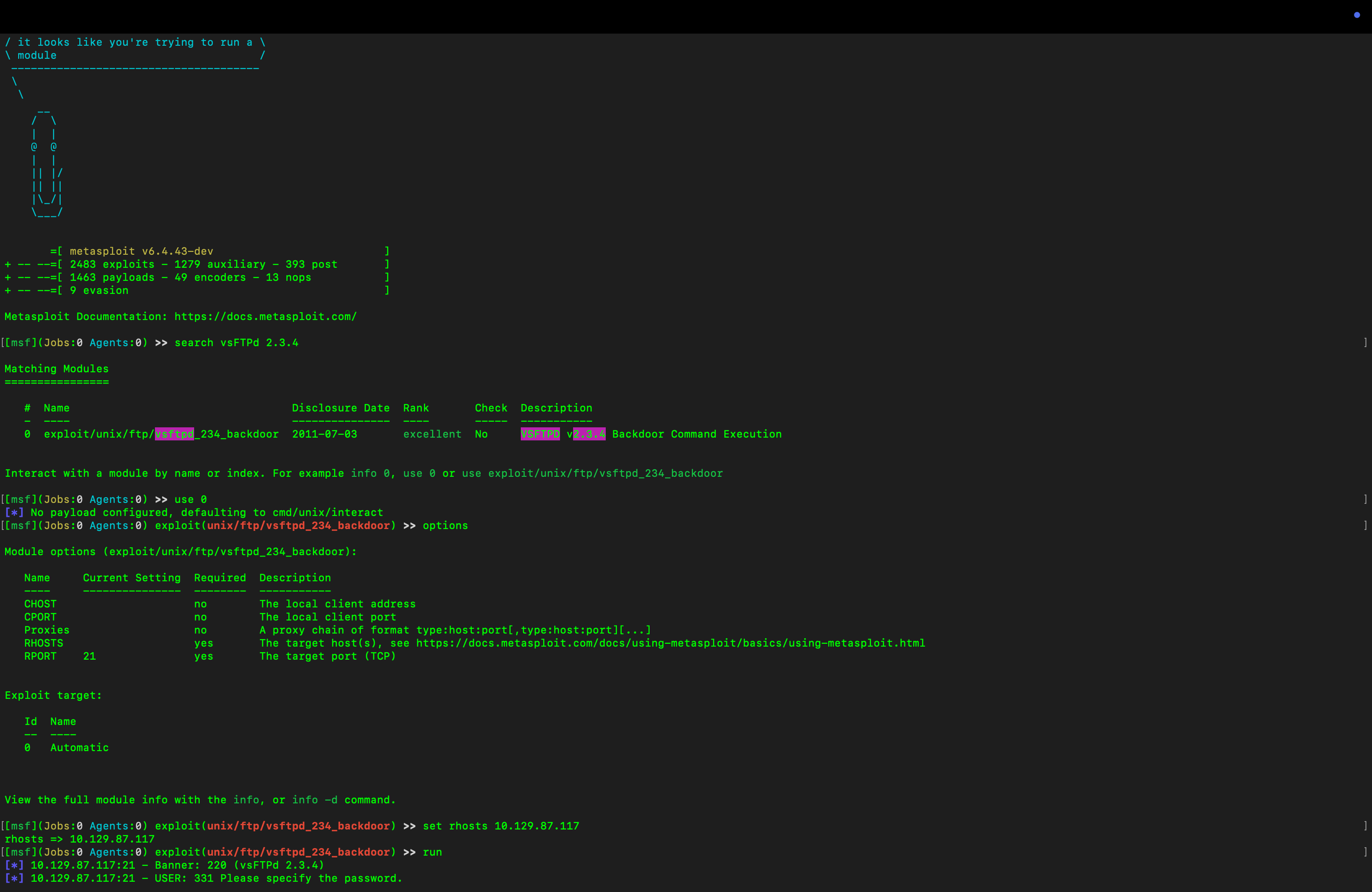Click the 'Disclosure Date' column header
This screenshot has width=1372, height=892.
tap(341, 408)
